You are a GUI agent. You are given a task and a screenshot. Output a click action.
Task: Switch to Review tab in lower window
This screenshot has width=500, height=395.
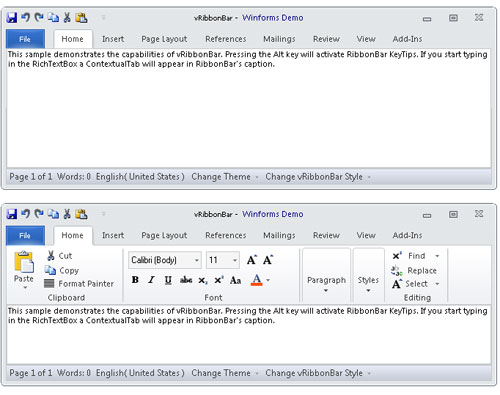326,235
